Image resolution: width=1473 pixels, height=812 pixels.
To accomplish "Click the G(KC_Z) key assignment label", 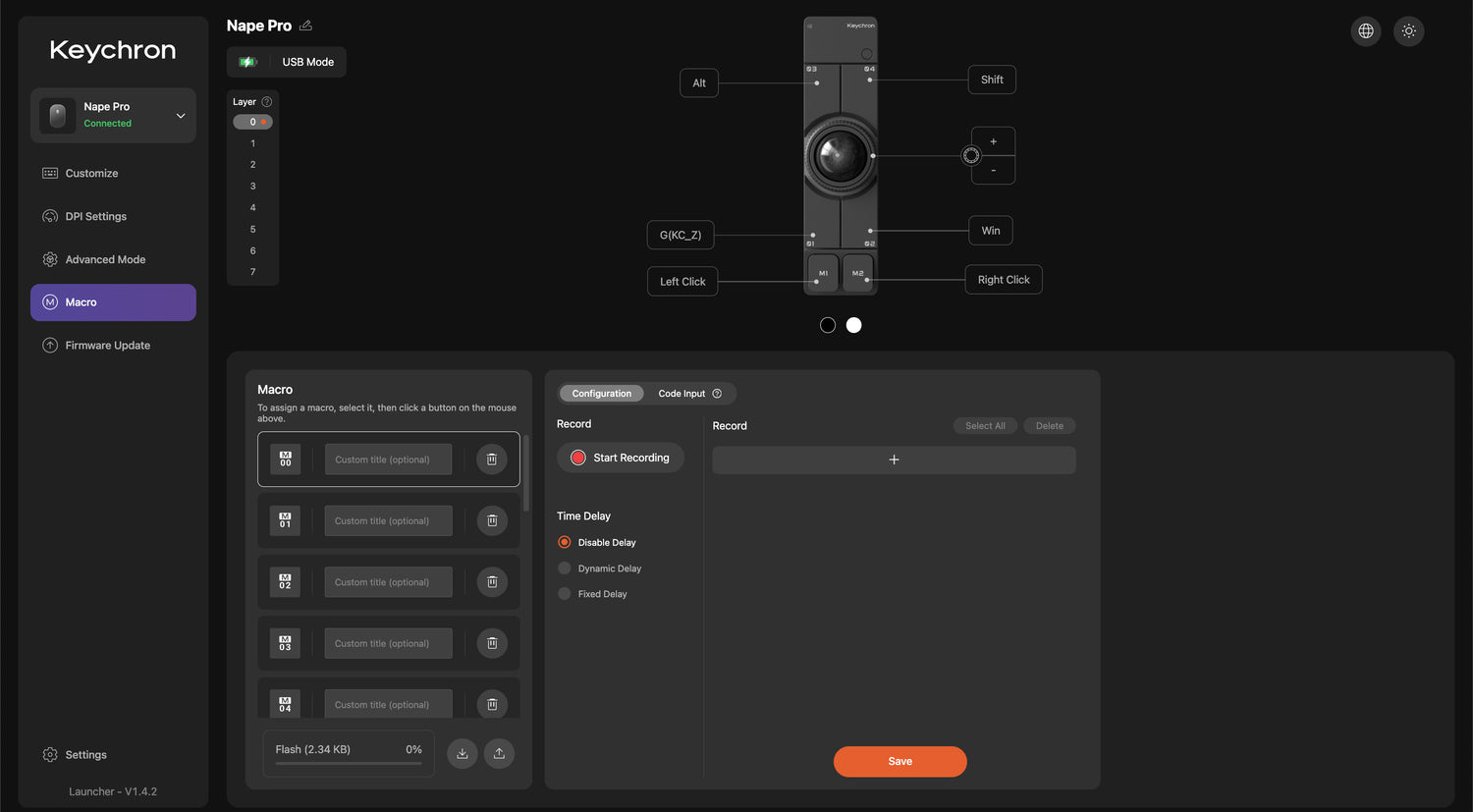I will (x=681, y=236).
